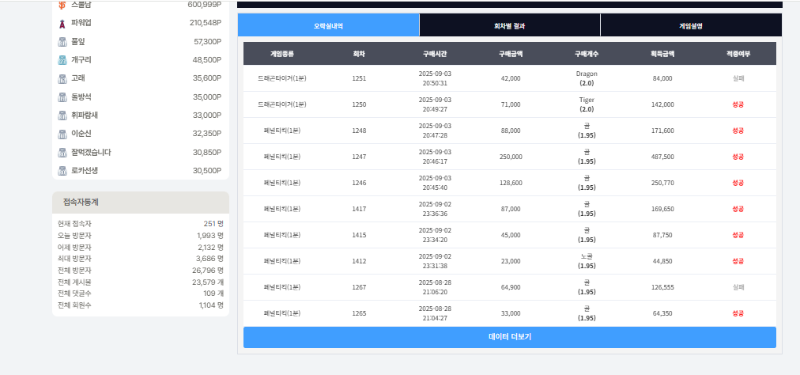This screenshot has height=375, width=800.
Task: Click the avatar icon next to 로카선생
Action: pyautogui.click(x=62, y=170)
